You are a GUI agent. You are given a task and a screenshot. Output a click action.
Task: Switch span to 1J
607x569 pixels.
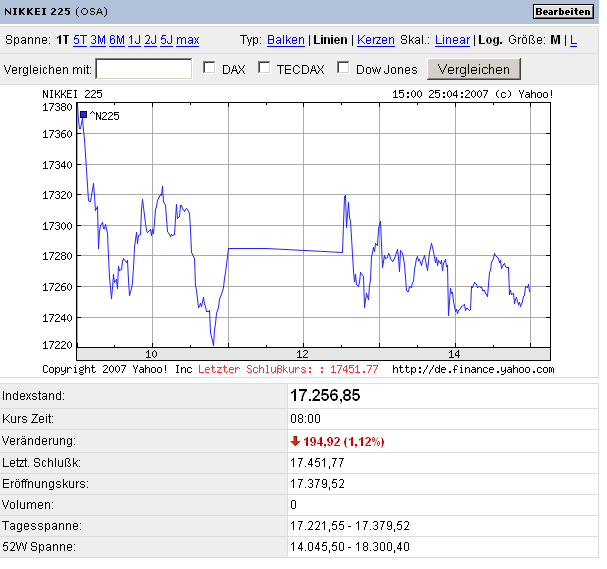coord(134,40)
